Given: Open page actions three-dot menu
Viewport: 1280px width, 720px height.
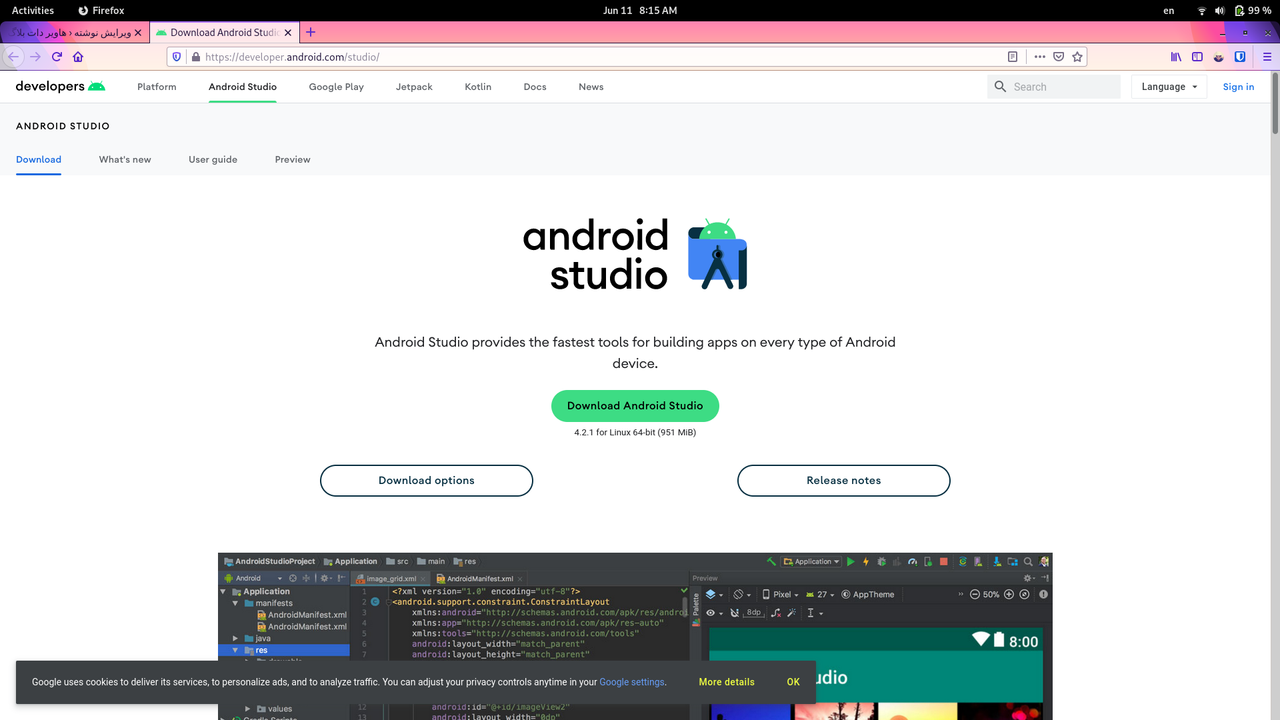Looking at the screenshot, I should (x=1040, y=57).
